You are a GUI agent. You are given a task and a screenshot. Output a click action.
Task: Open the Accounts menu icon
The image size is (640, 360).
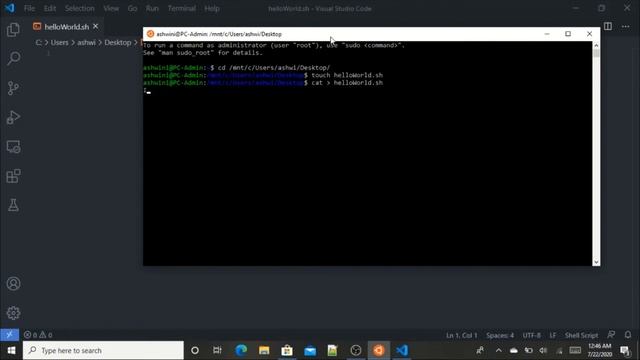13,284
